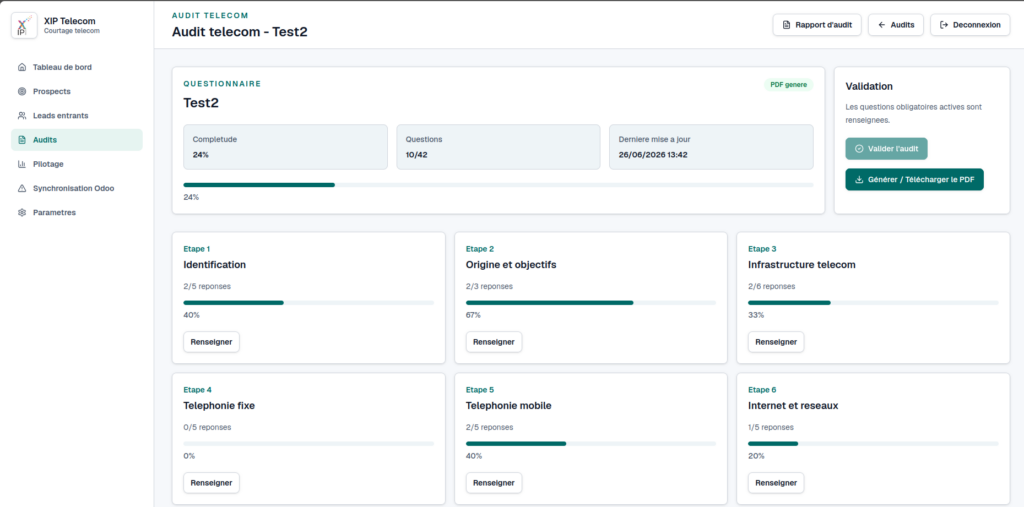Click the 2/6 reponses count text
This screenshot has width=1024, height=507.
pos(772,286)
